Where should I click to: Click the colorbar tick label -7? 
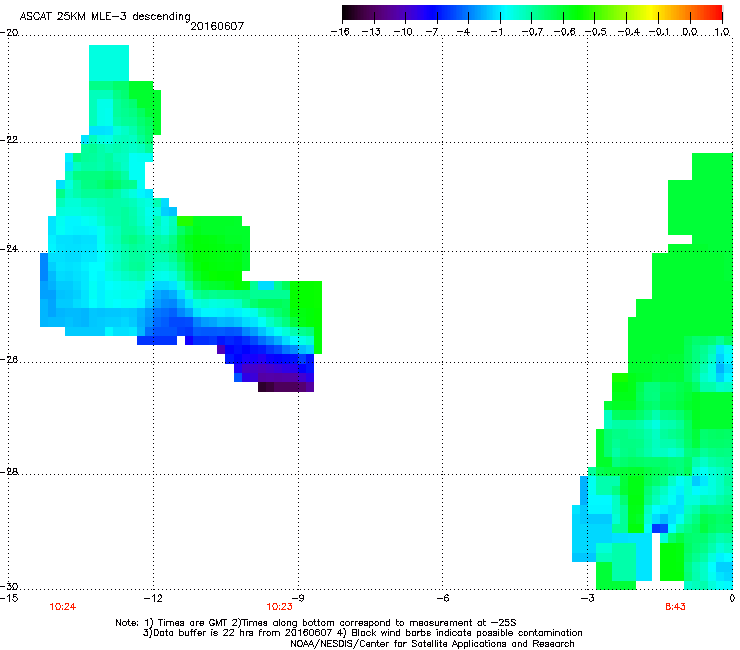click(432, 32)
